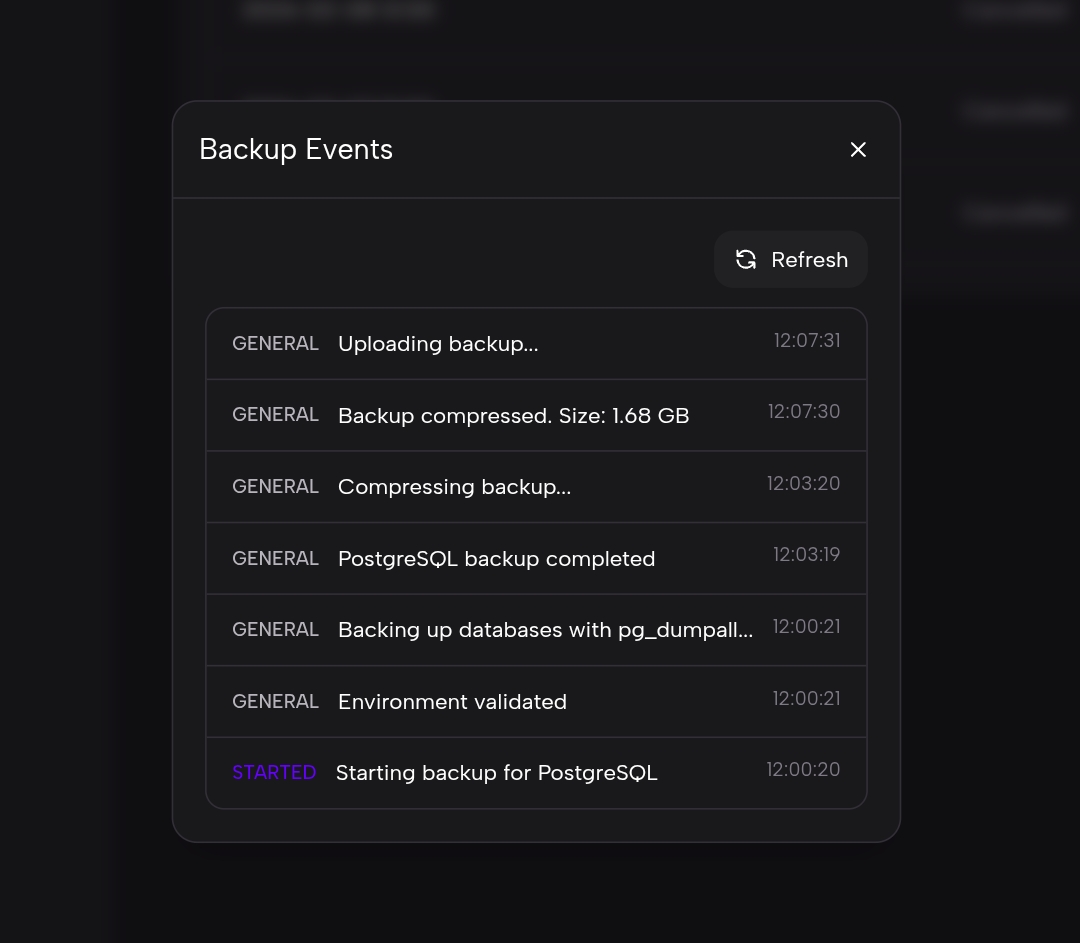Click the Backup Events dialog title
1080x943 pixels.
click(296, 149)
